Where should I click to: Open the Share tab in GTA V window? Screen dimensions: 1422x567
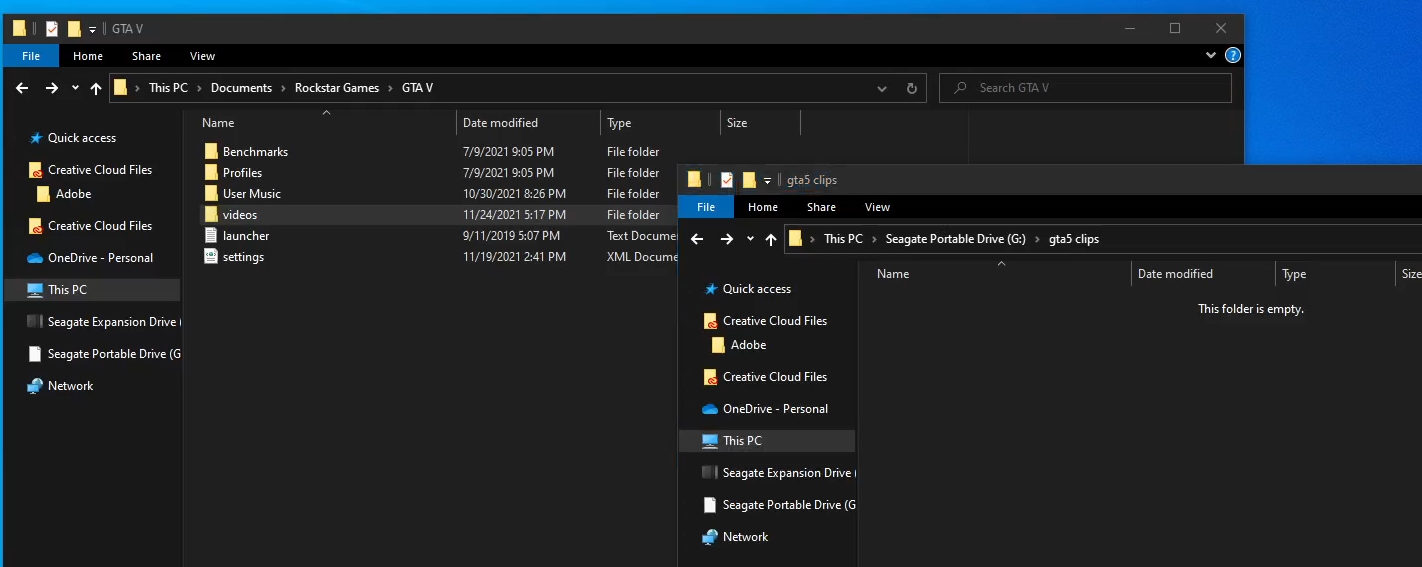[146, 56]
